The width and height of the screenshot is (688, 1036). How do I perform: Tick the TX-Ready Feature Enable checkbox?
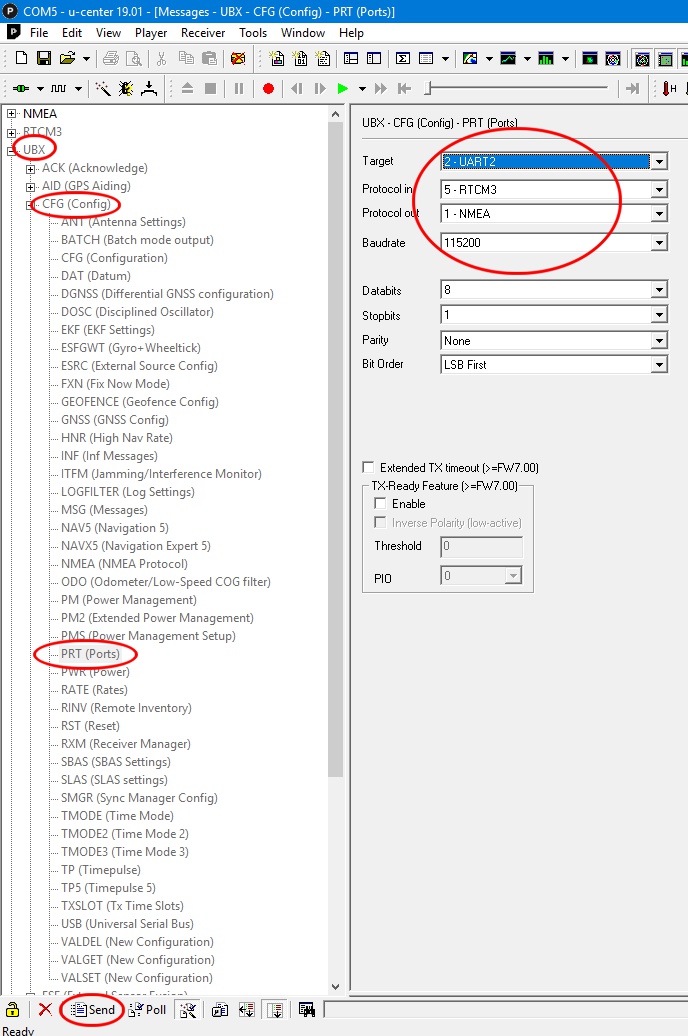[380, 503]
